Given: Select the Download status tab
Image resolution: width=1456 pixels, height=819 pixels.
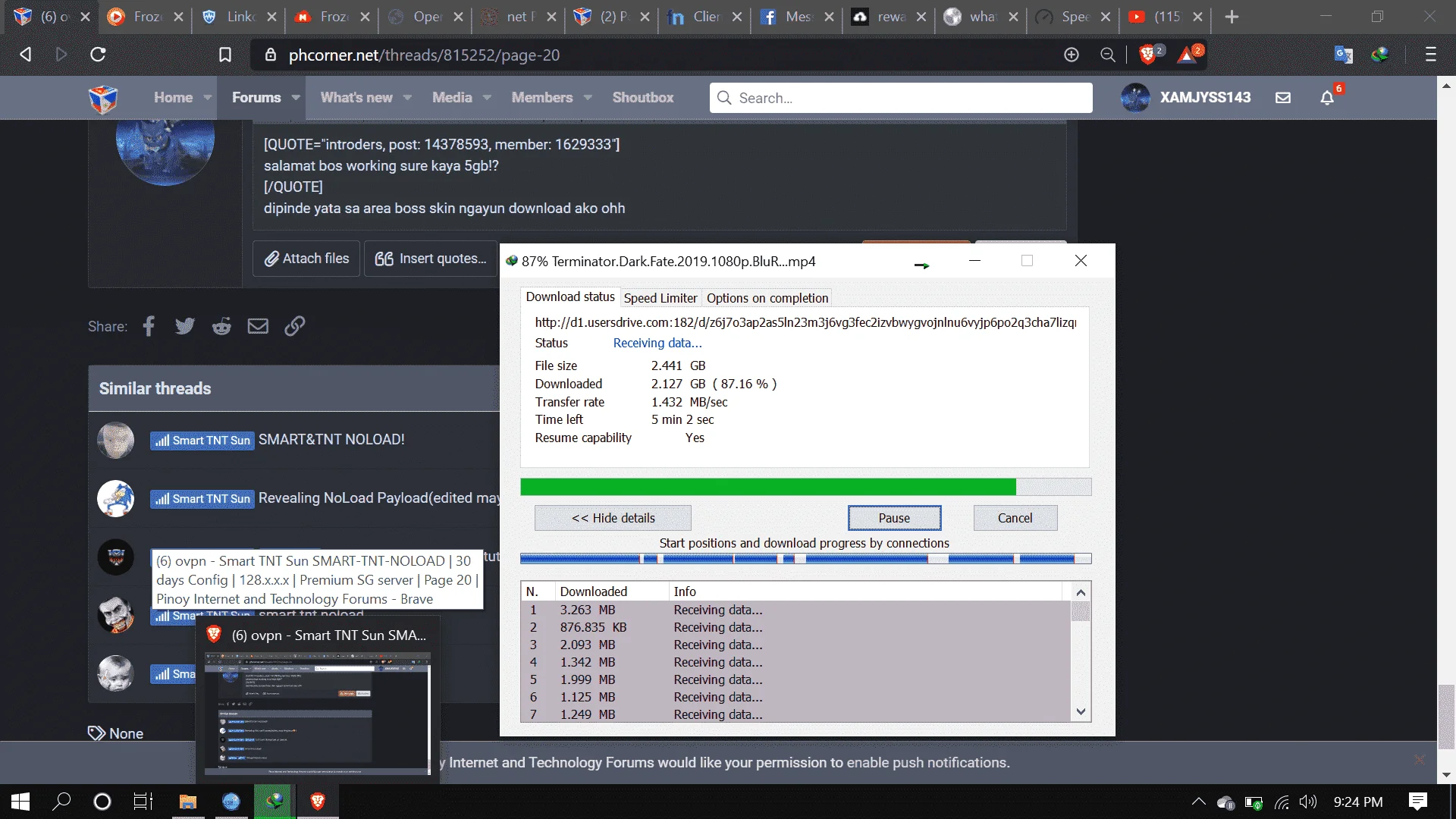Looking at the screenshot, I should point(570,297).
